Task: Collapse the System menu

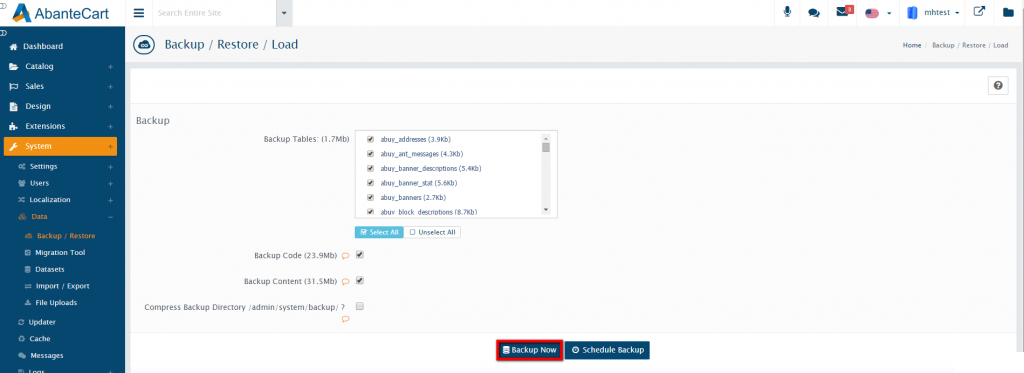Action: point(61,146)
